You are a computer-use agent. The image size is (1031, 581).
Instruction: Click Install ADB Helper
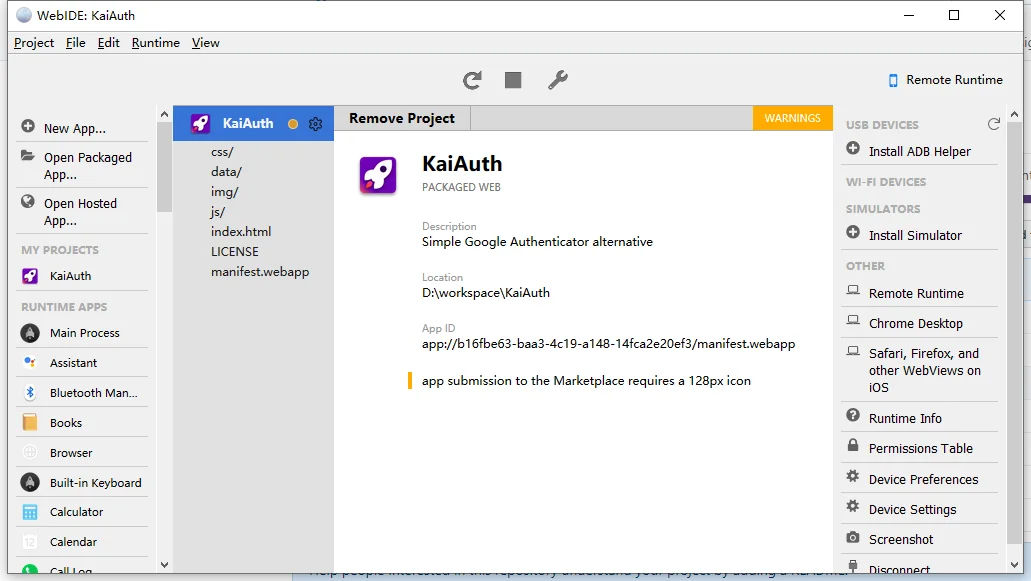[919, 151]
